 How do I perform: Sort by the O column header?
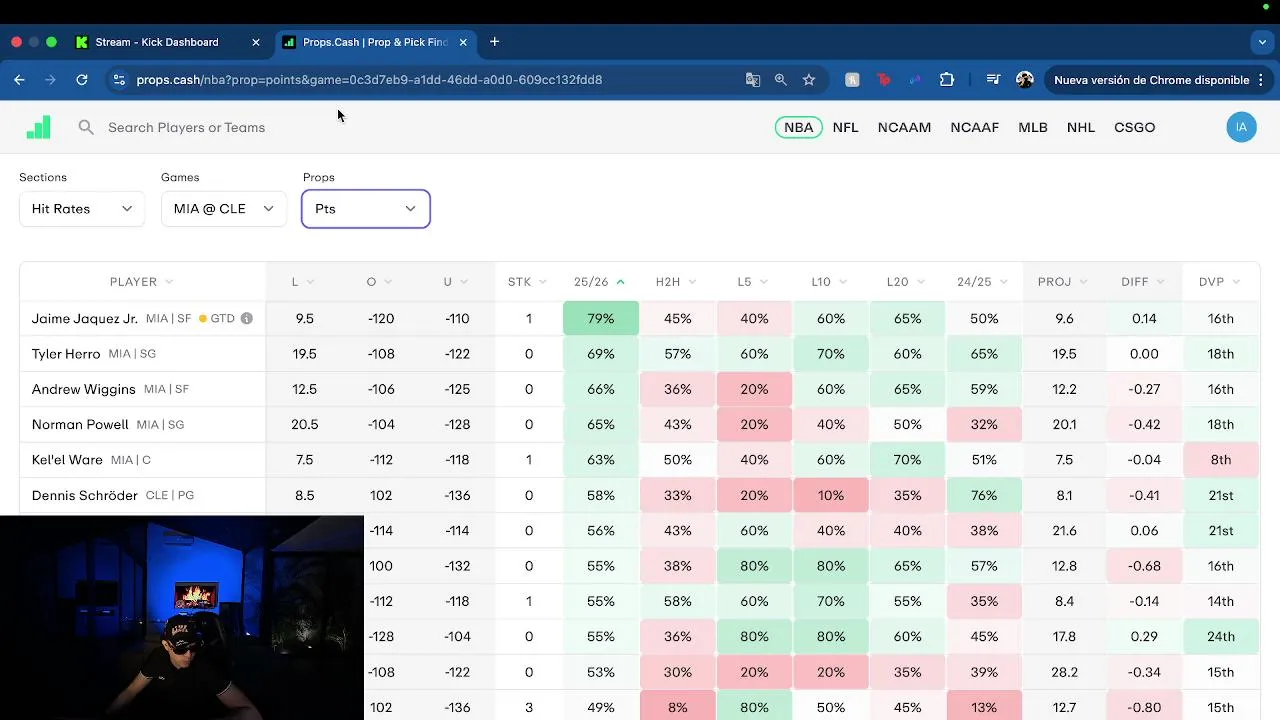pos(380,282)
